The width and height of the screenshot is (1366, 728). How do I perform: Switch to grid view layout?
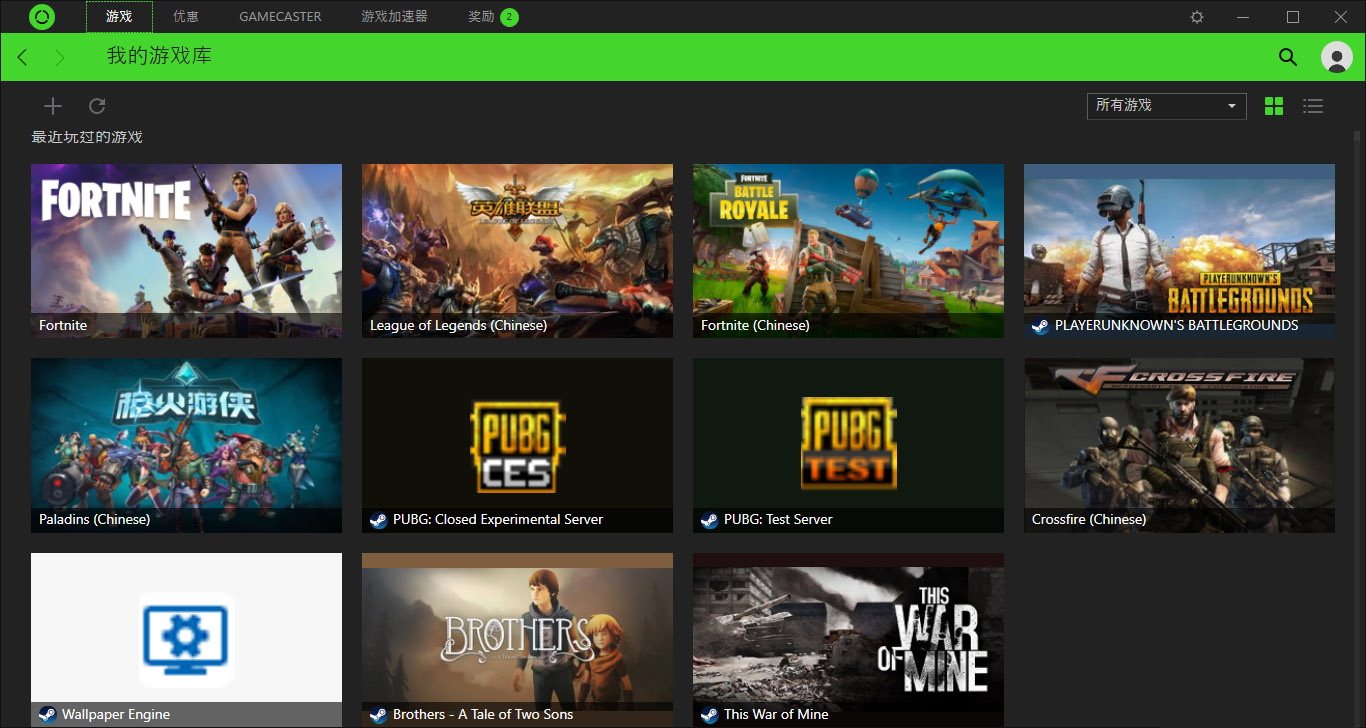tap(1274, 106)
